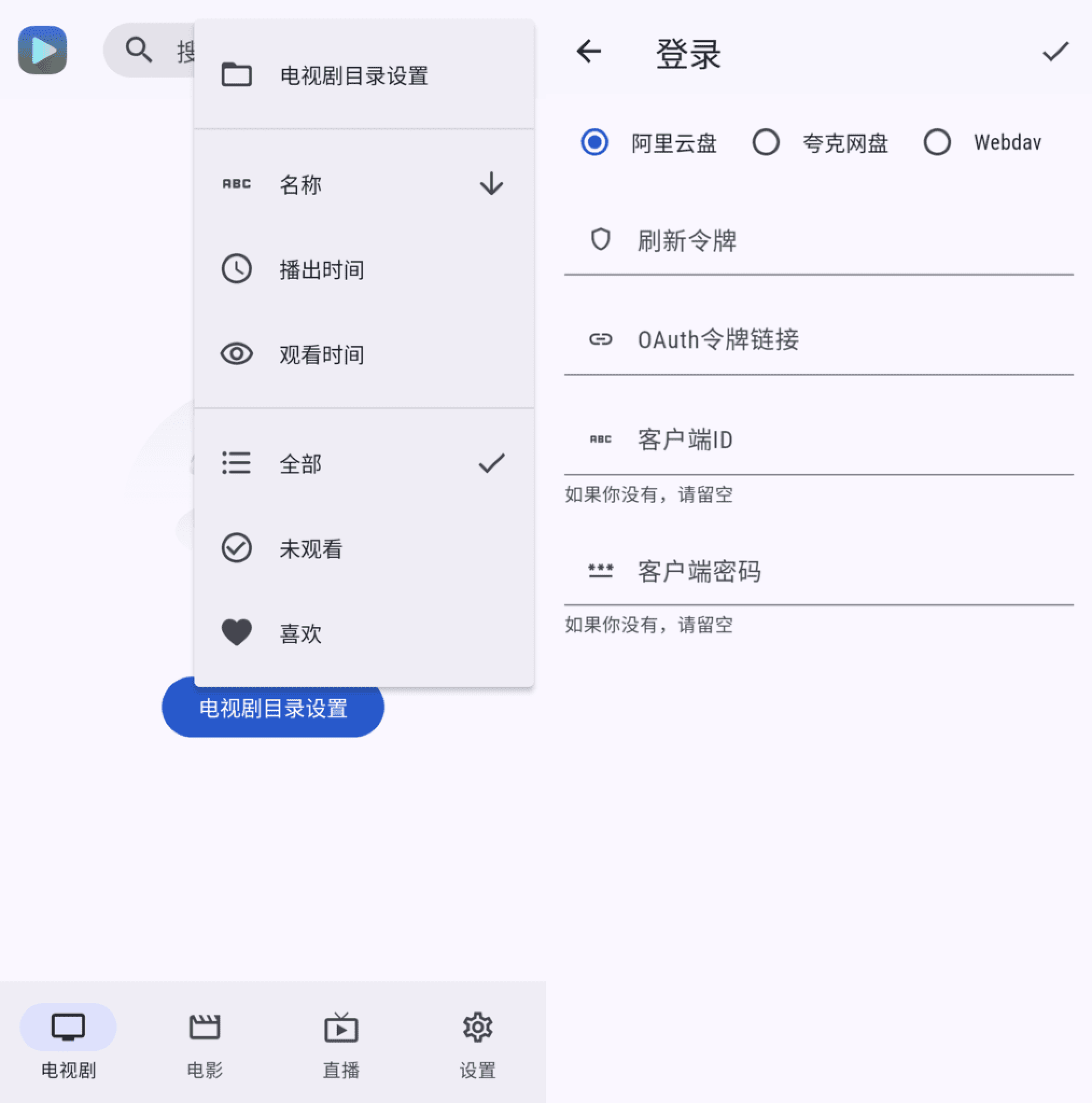Focus the 刷新令牌 input field
The image size is (1092, 1103).
coord(818,241)
